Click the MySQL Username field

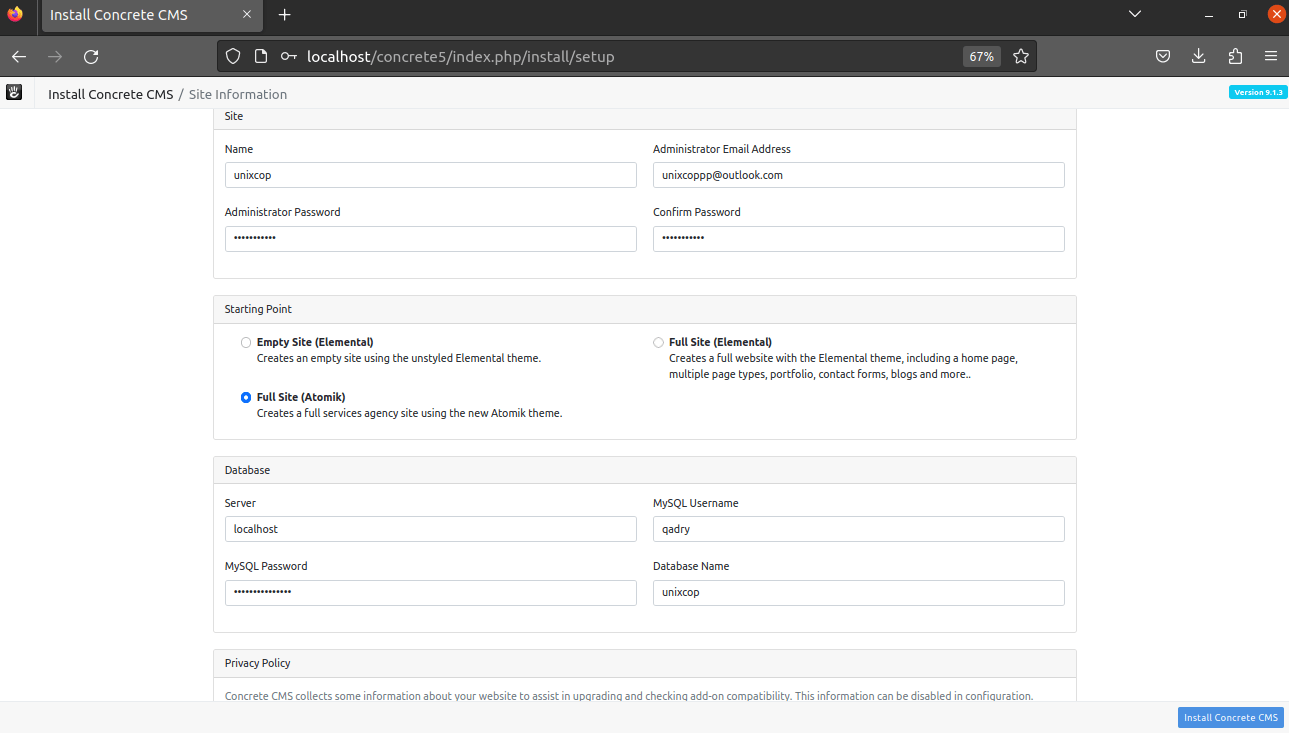pos(858,529)
